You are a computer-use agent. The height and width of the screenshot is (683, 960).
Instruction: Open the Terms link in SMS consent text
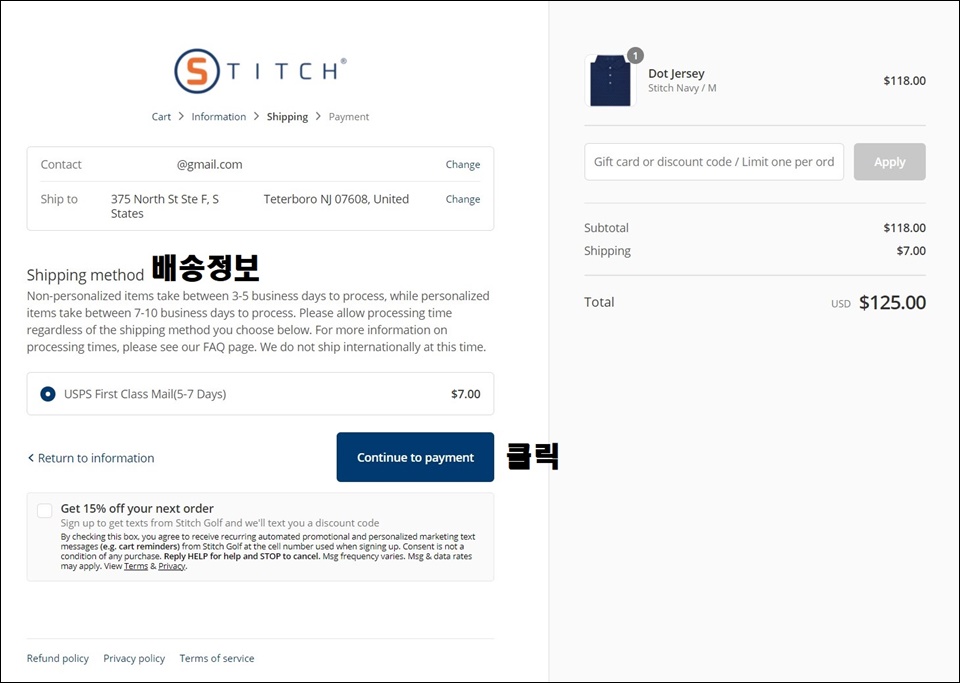tap(136, 566)
